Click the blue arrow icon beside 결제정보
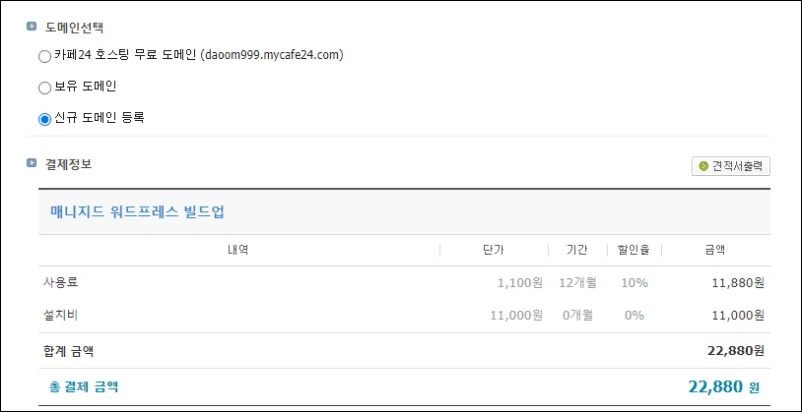802x412 pixels. 32,163
